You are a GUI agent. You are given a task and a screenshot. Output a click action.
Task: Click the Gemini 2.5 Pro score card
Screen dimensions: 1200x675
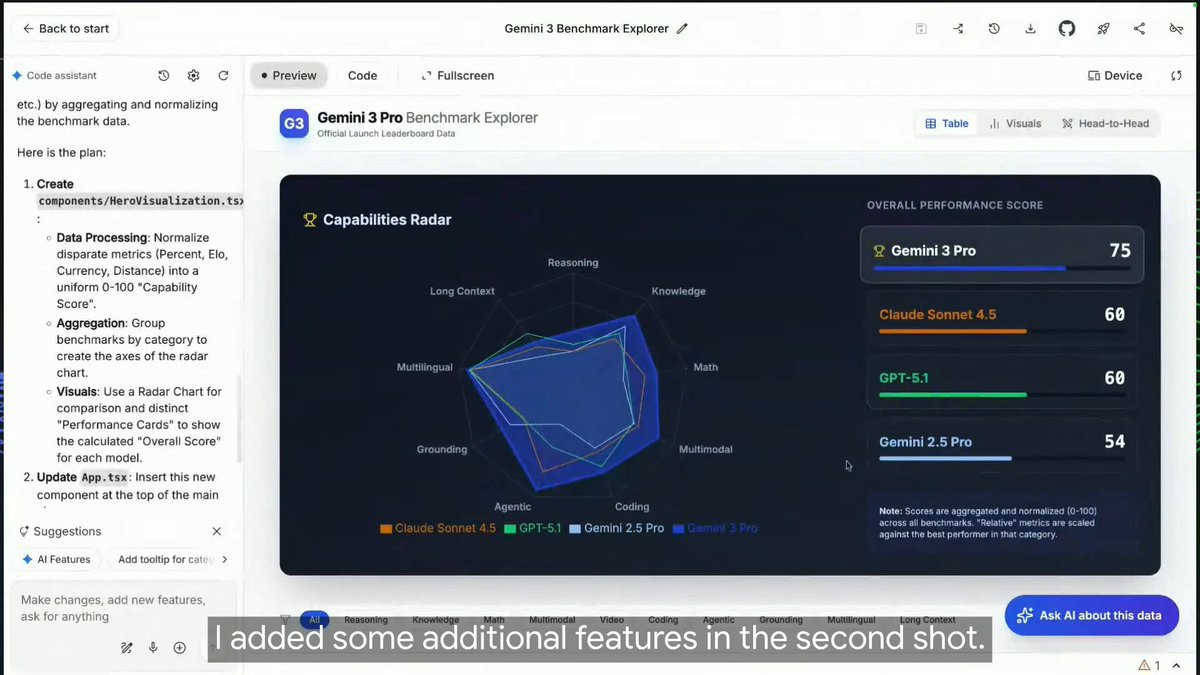tap(1002, 445)
